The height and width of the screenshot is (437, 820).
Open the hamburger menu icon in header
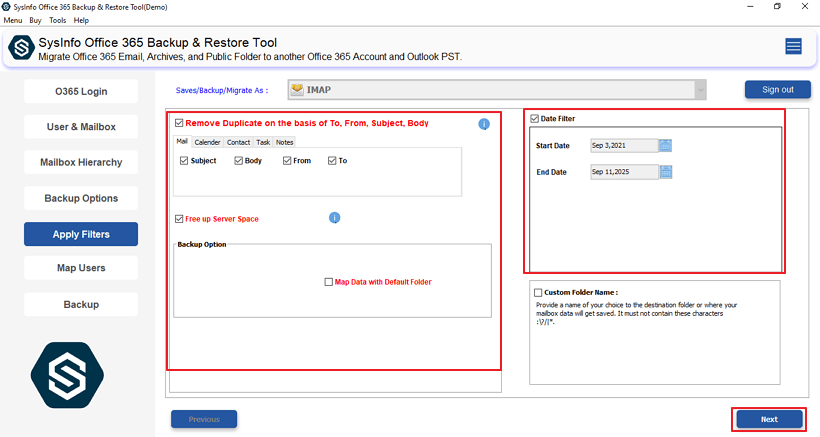[x=793, y=47]
